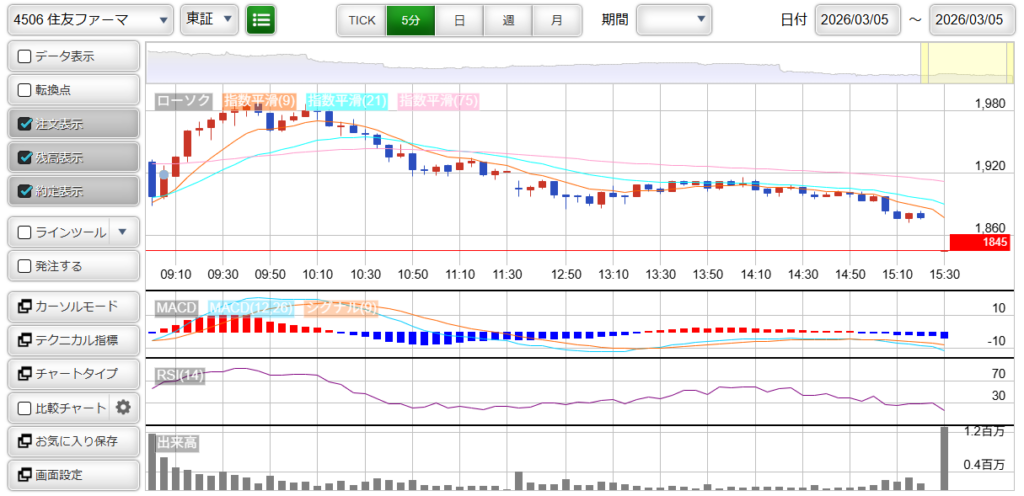Open チャートタイプ selection window
This screenshot has width=1024, height=496.
[72, 373]
